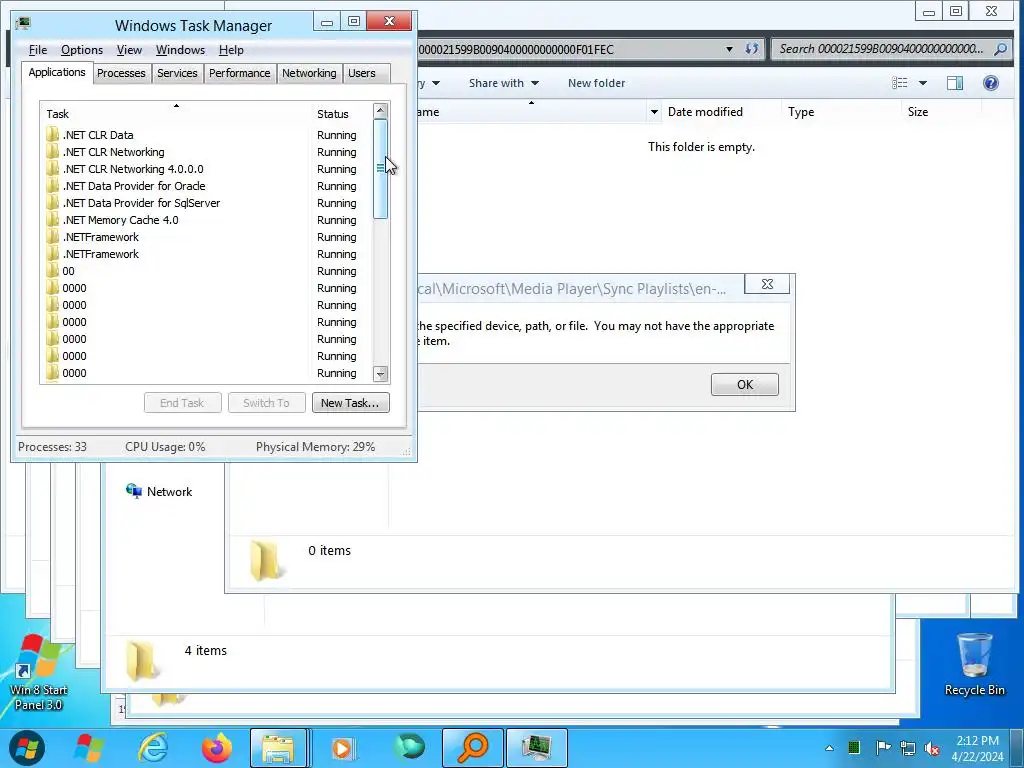
Task: Open Windows menu in Task Manager
Action: pyautogui.click(x=180, y=50)
